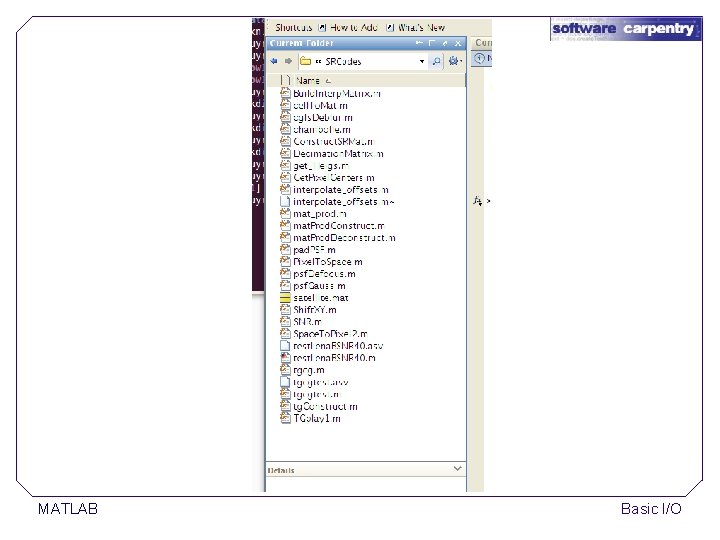Select file cellToMat.m
The image size is (720, 540).
pyautogui.click(x=321, y=105)
